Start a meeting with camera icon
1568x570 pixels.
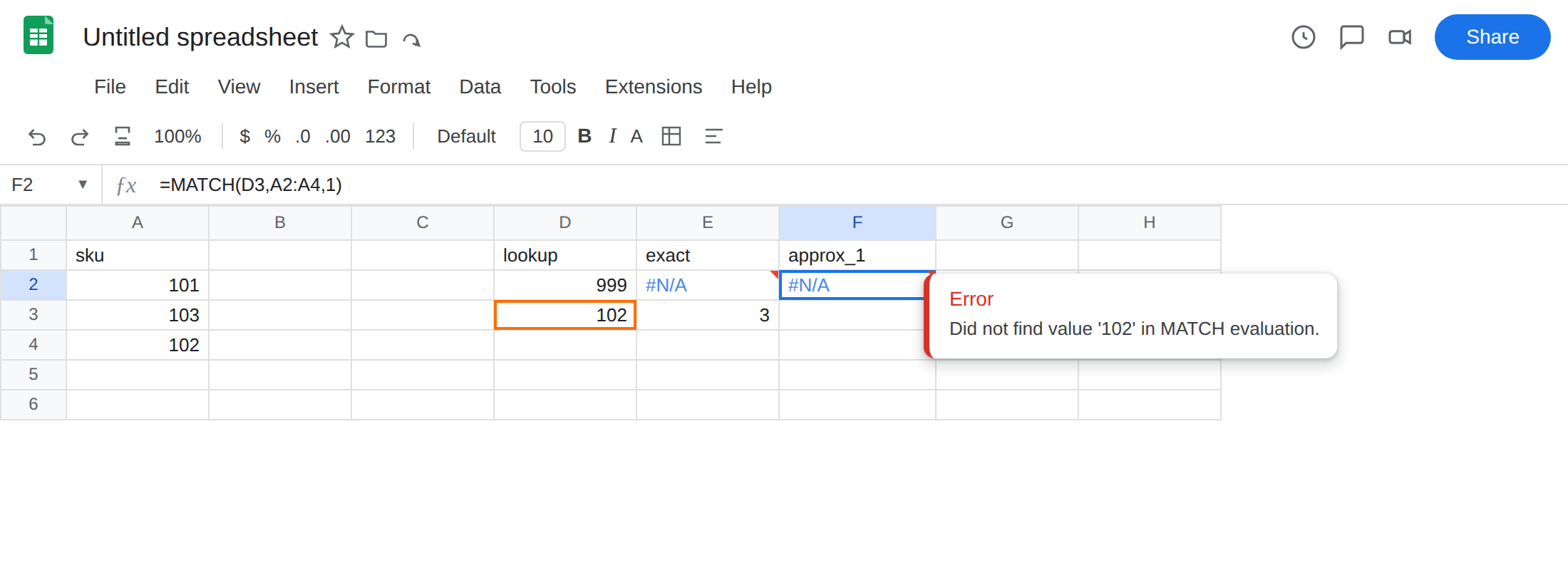click(x=1400, y=37)
